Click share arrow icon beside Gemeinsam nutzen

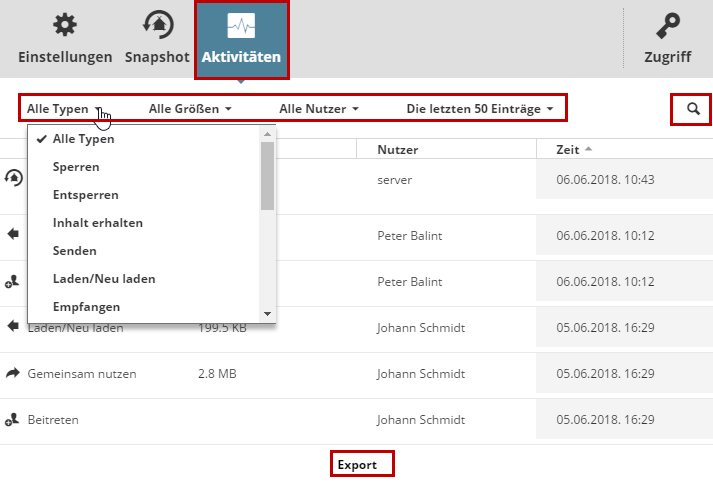(x=13, y=373)
